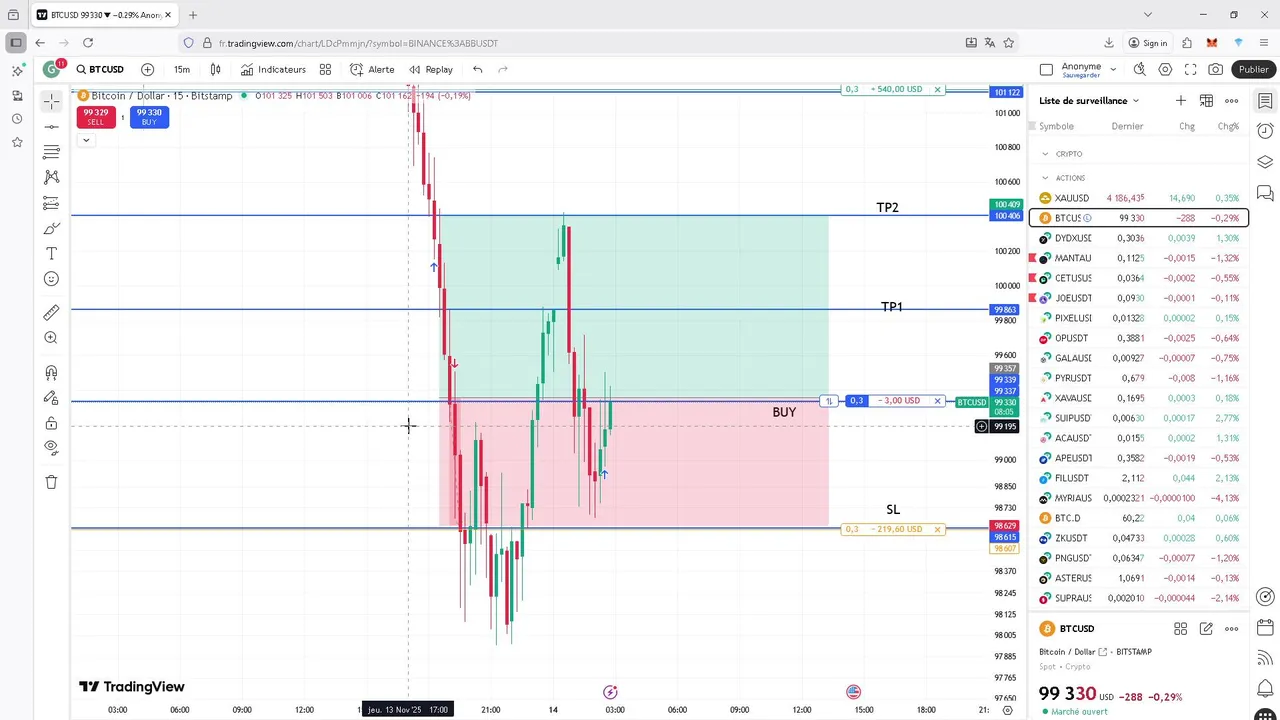Expand the chart legend chevron under the SELL button

(x=86, y=140)
